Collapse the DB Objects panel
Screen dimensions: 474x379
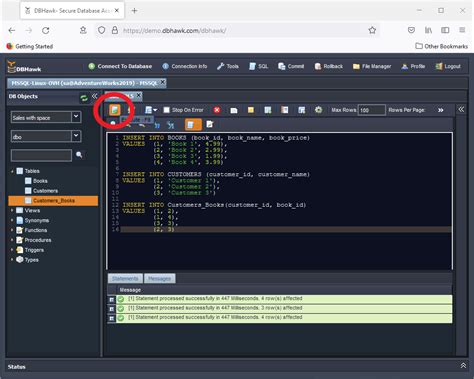point(95,96)
